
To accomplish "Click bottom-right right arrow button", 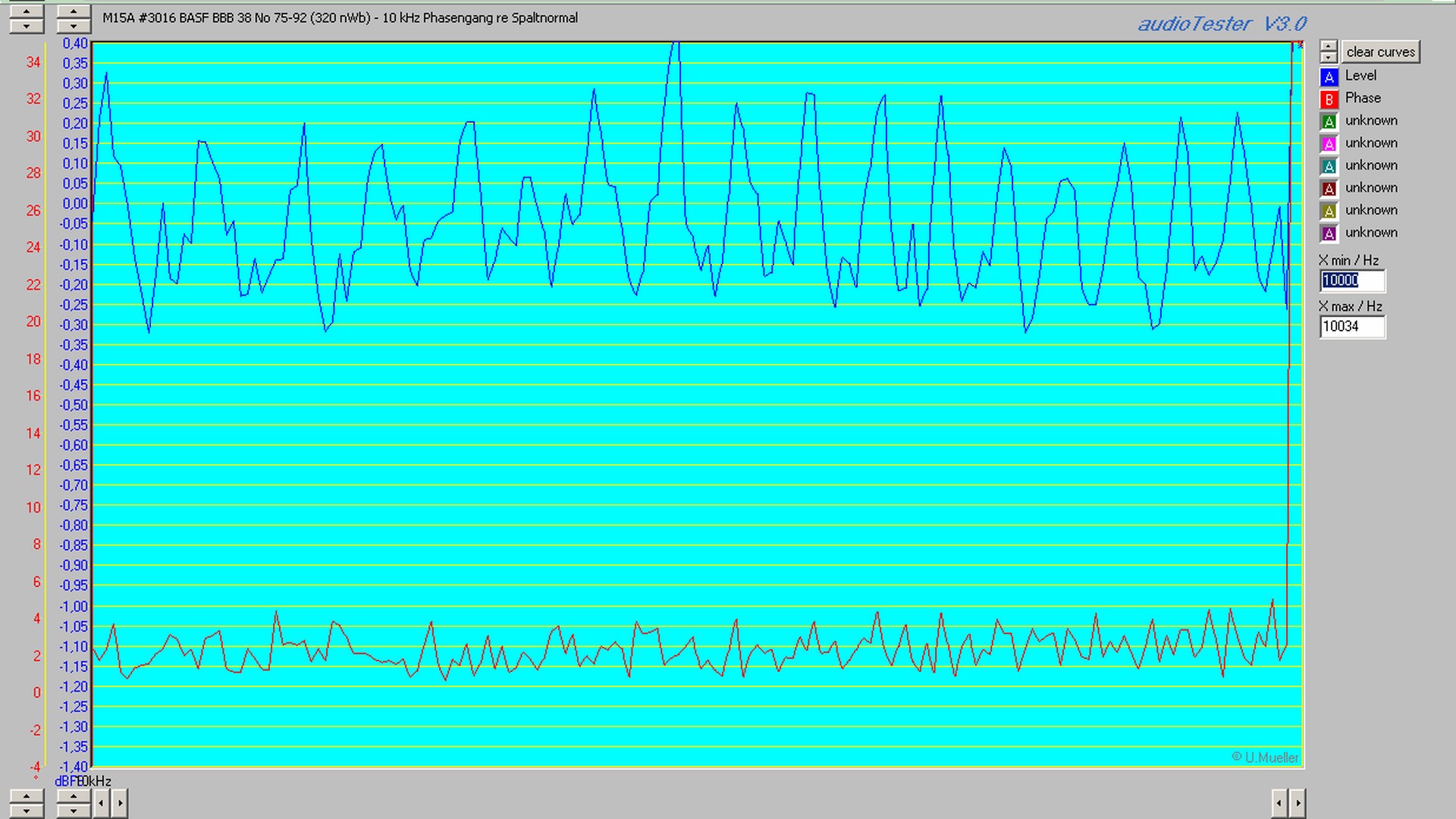I will [1298, 802].
